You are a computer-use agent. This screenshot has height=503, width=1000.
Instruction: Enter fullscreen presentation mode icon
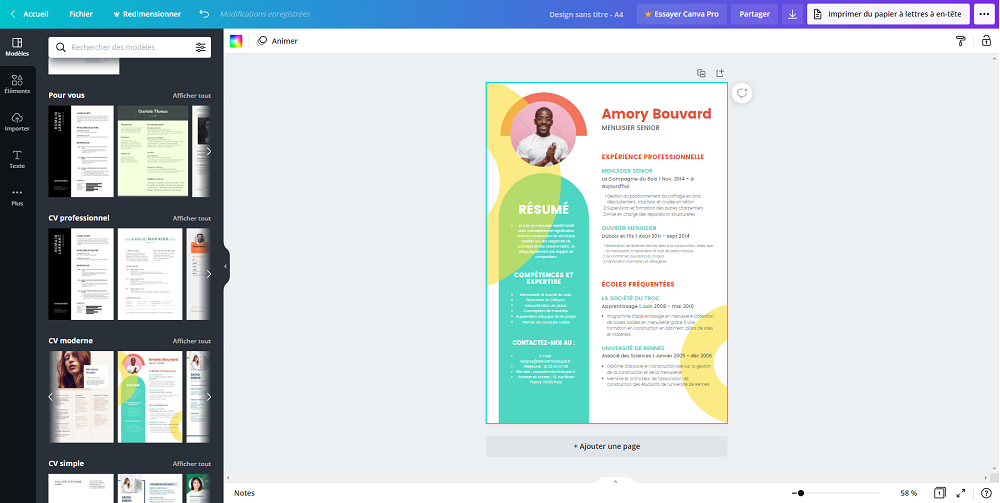(x=961, y=493)
